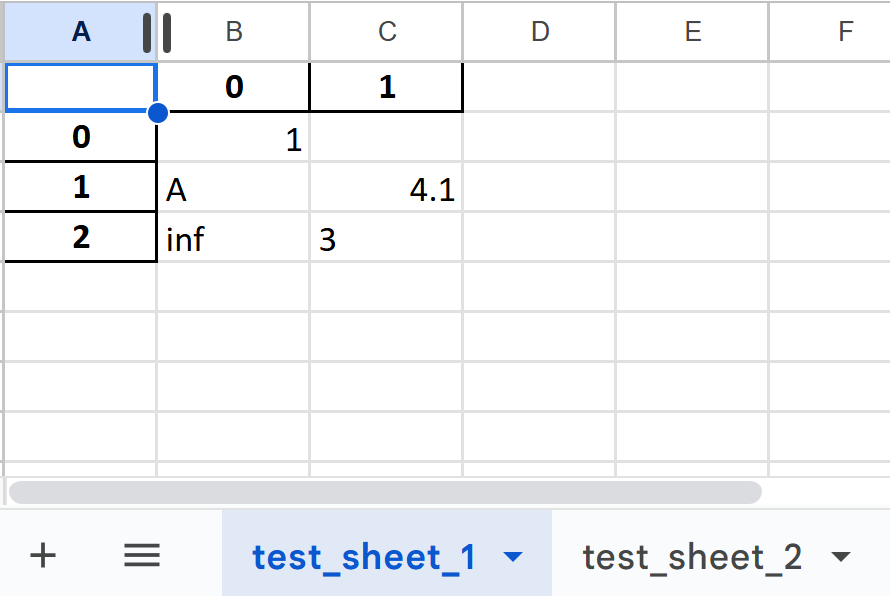Select the column D header

[540, 32]
